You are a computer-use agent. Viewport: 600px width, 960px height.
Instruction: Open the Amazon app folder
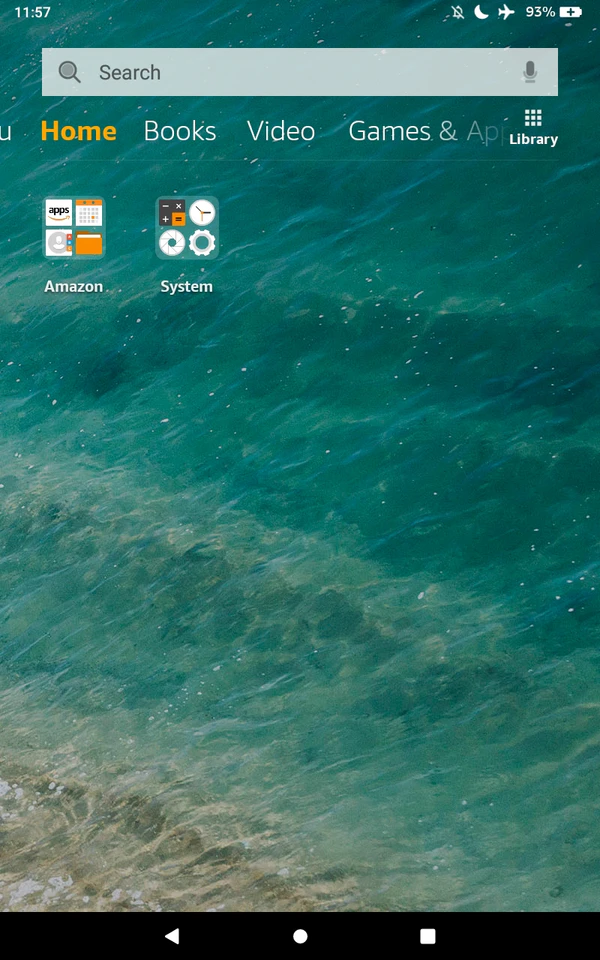[x=74, y=228]
